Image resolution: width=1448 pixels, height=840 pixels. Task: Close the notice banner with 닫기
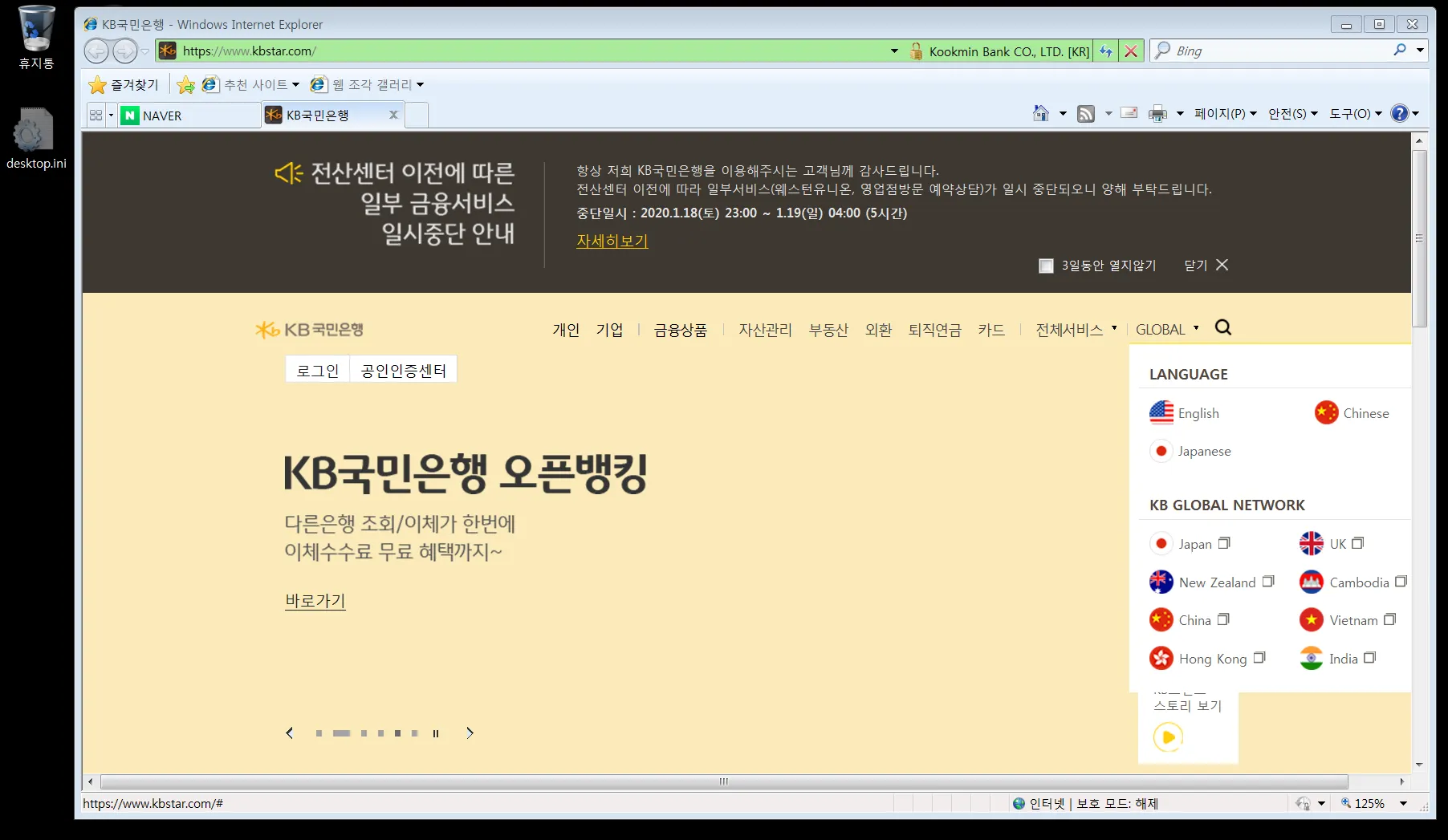[x=1206, y=265]
